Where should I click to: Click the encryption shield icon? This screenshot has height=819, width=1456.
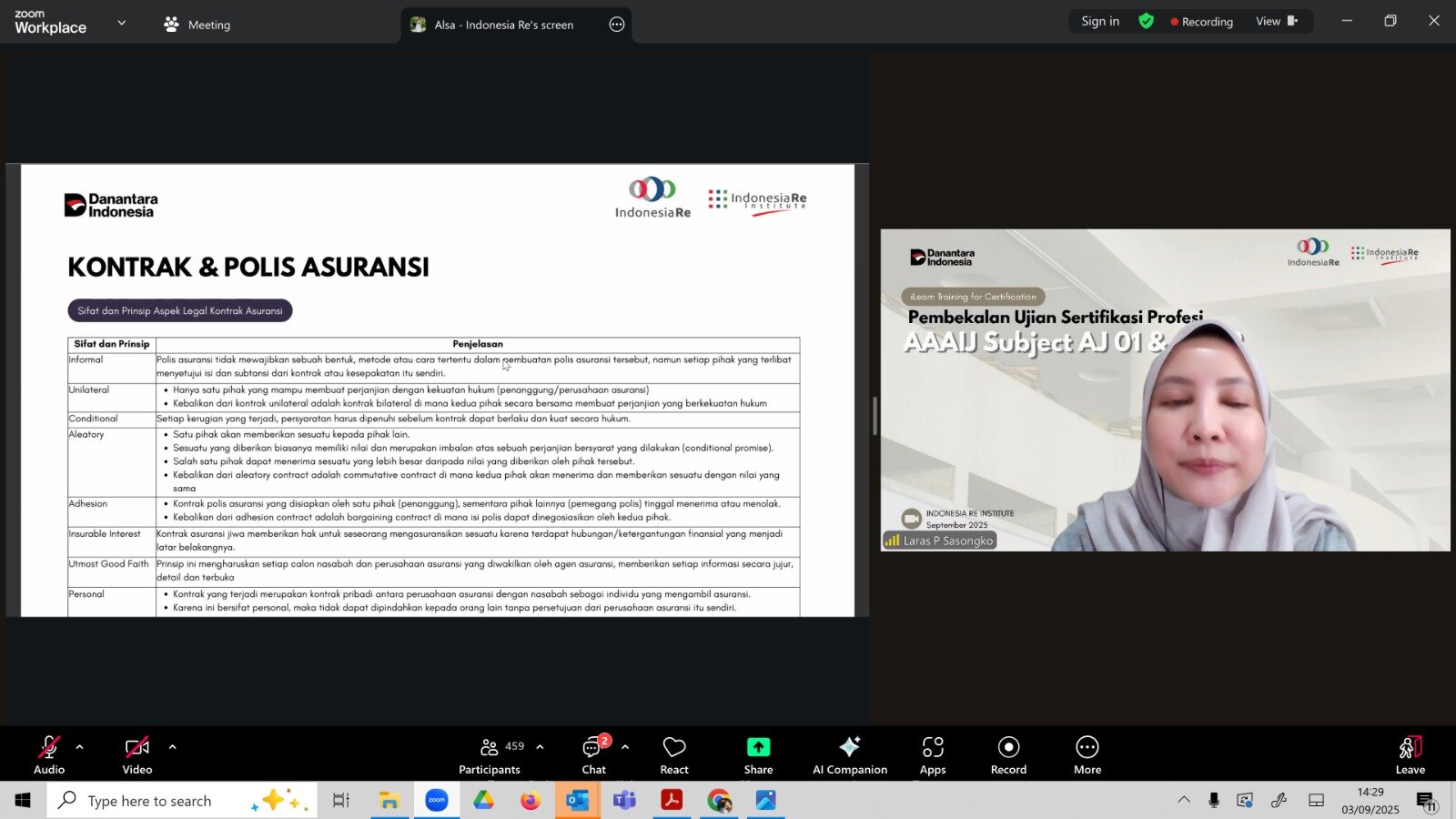[1147, 21]
